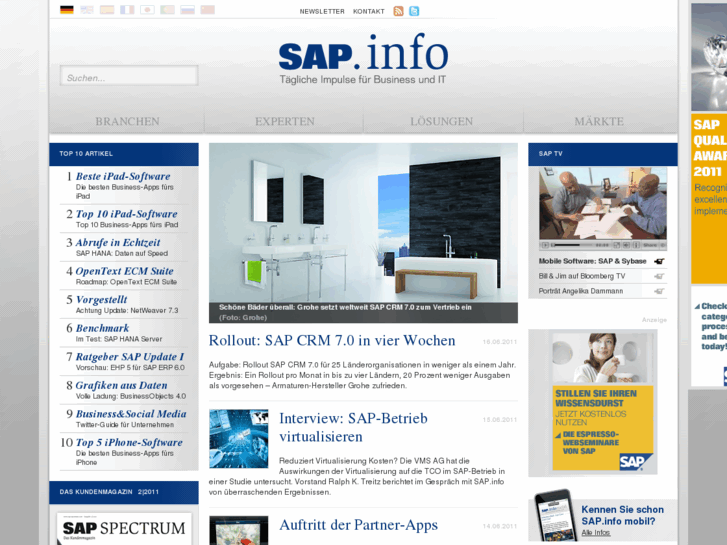
Task: Click the SAP Spectrum magazine cover
Action: [x=124, y=529]
